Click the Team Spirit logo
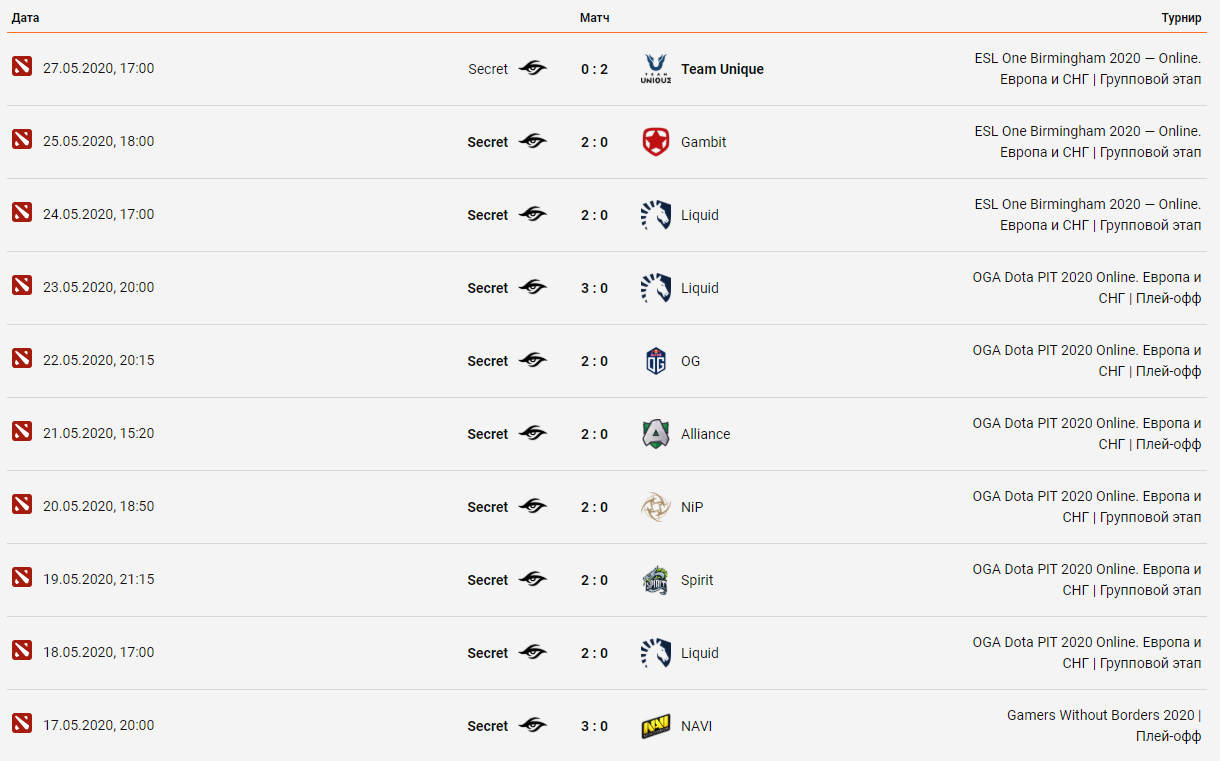Image resolution: width=1220 pixels, height=761 pixels. point(656,580)
